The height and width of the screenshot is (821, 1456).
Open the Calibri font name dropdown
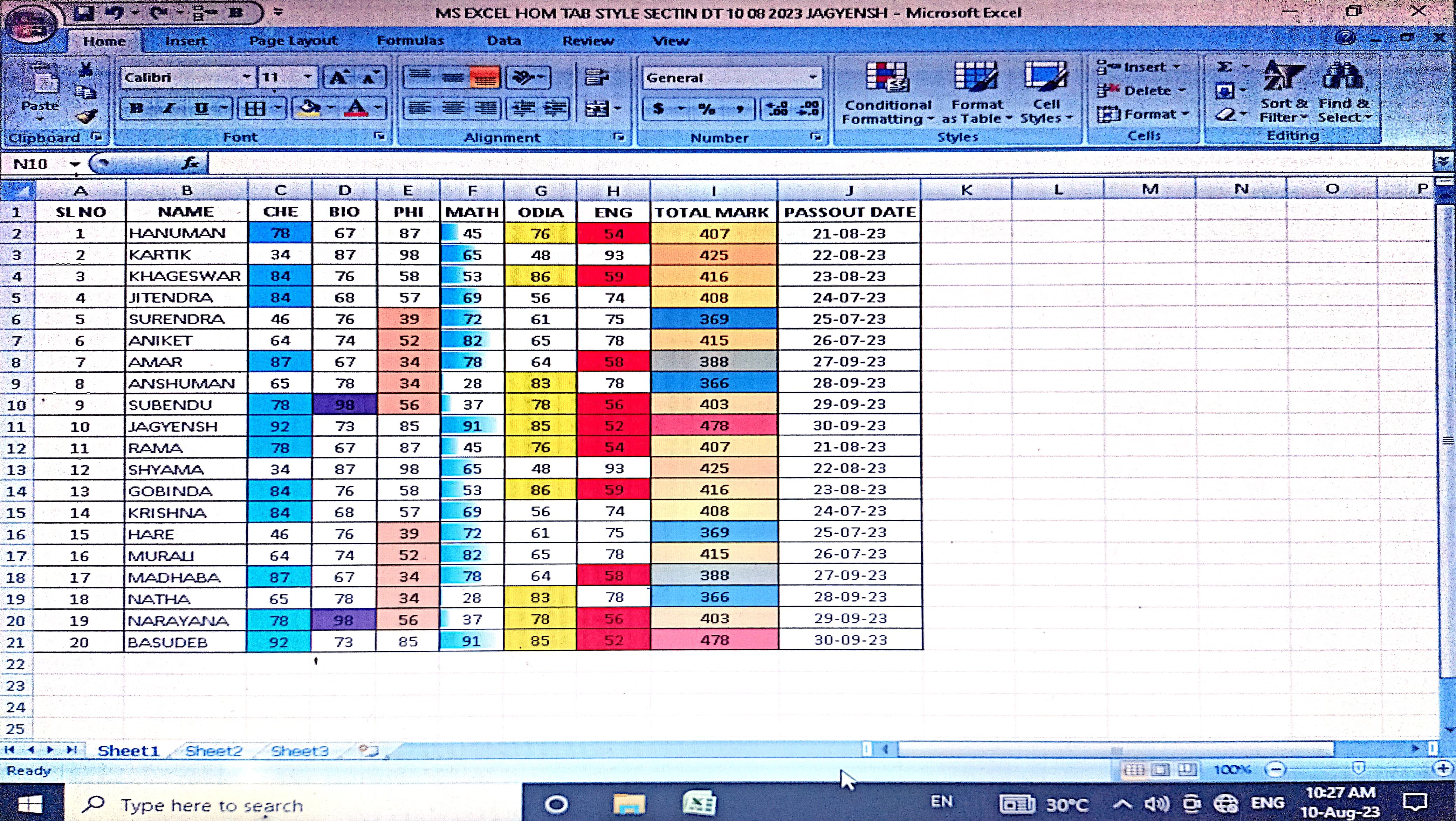246,77
